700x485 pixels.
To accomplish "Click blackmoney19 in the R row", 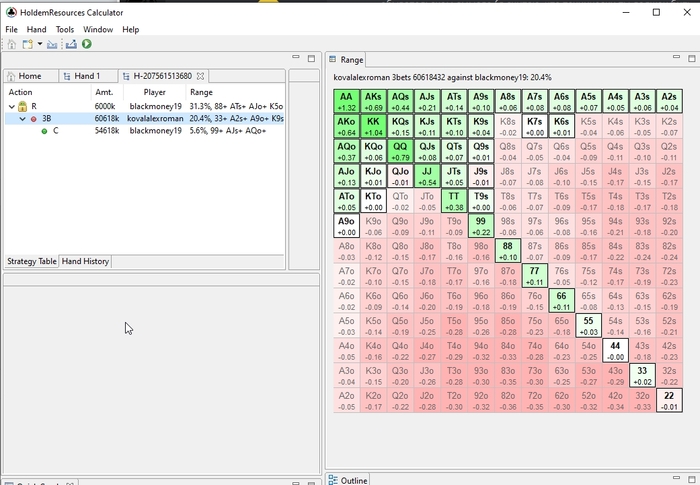I will click(x=155, y=106).
